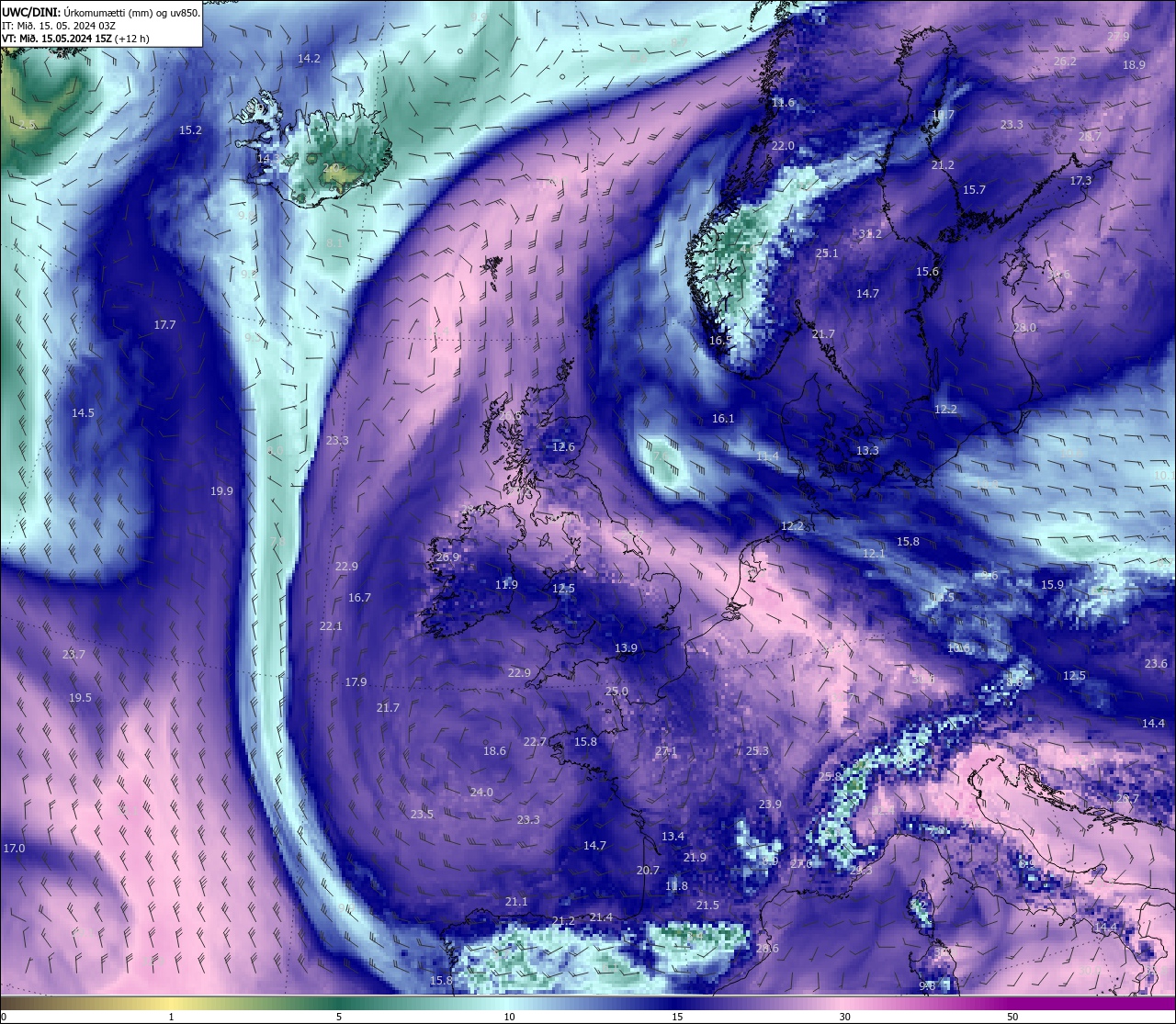Image resolution: width=1176 pixels, height=1024 pixels.
Task: Click the '13.9' value over southern England
Action: coord(626,648)
